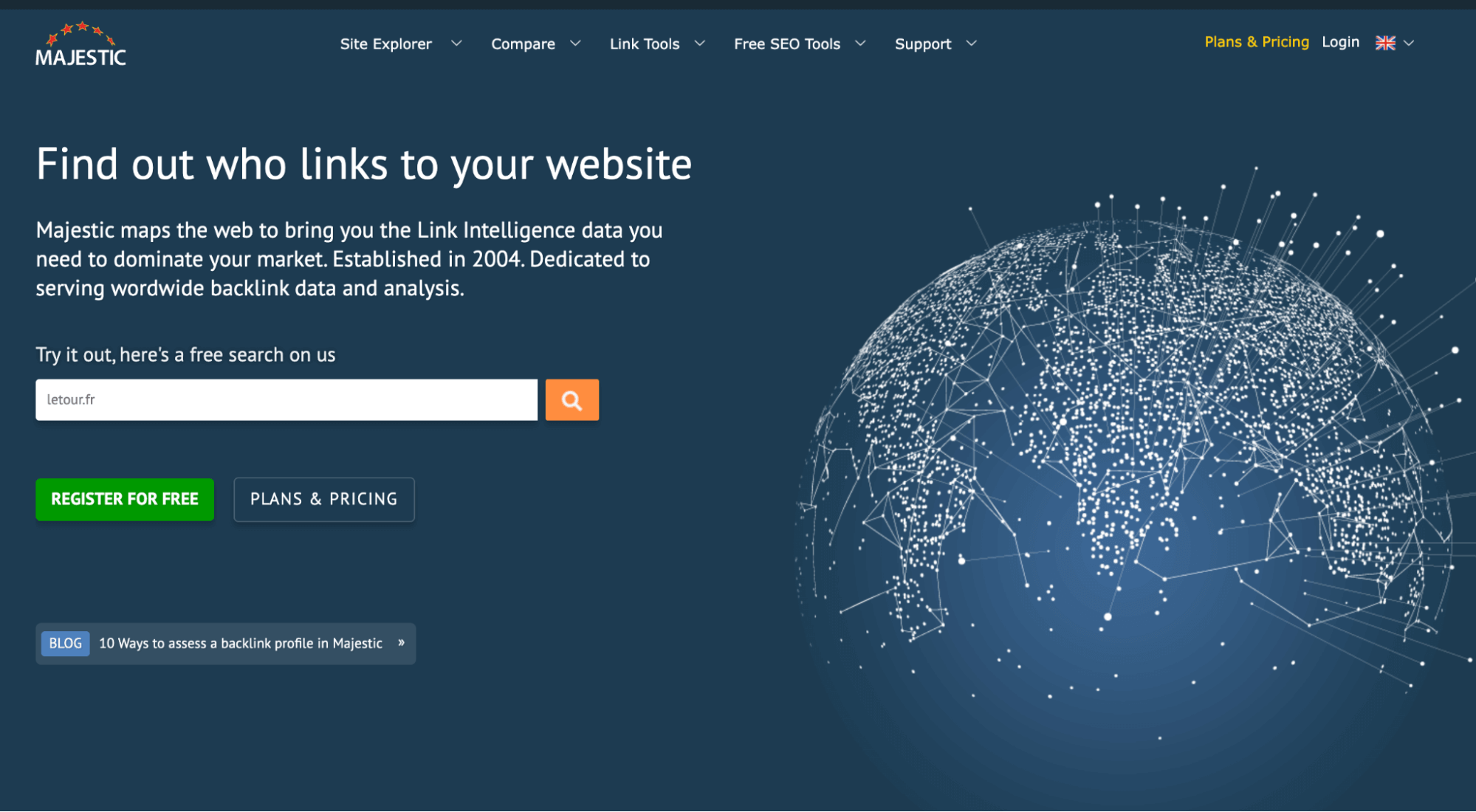The height and width of the screenshot is (812, 1476).
Task: Click the Majestic logo
Action: click(x=81, y=44)
